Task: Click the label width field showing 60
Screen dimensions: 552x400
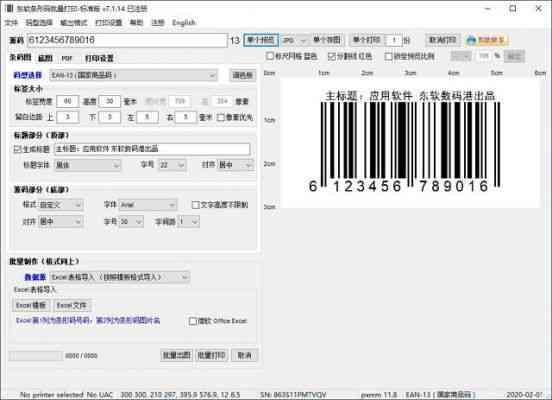Action: pos(68,101)
